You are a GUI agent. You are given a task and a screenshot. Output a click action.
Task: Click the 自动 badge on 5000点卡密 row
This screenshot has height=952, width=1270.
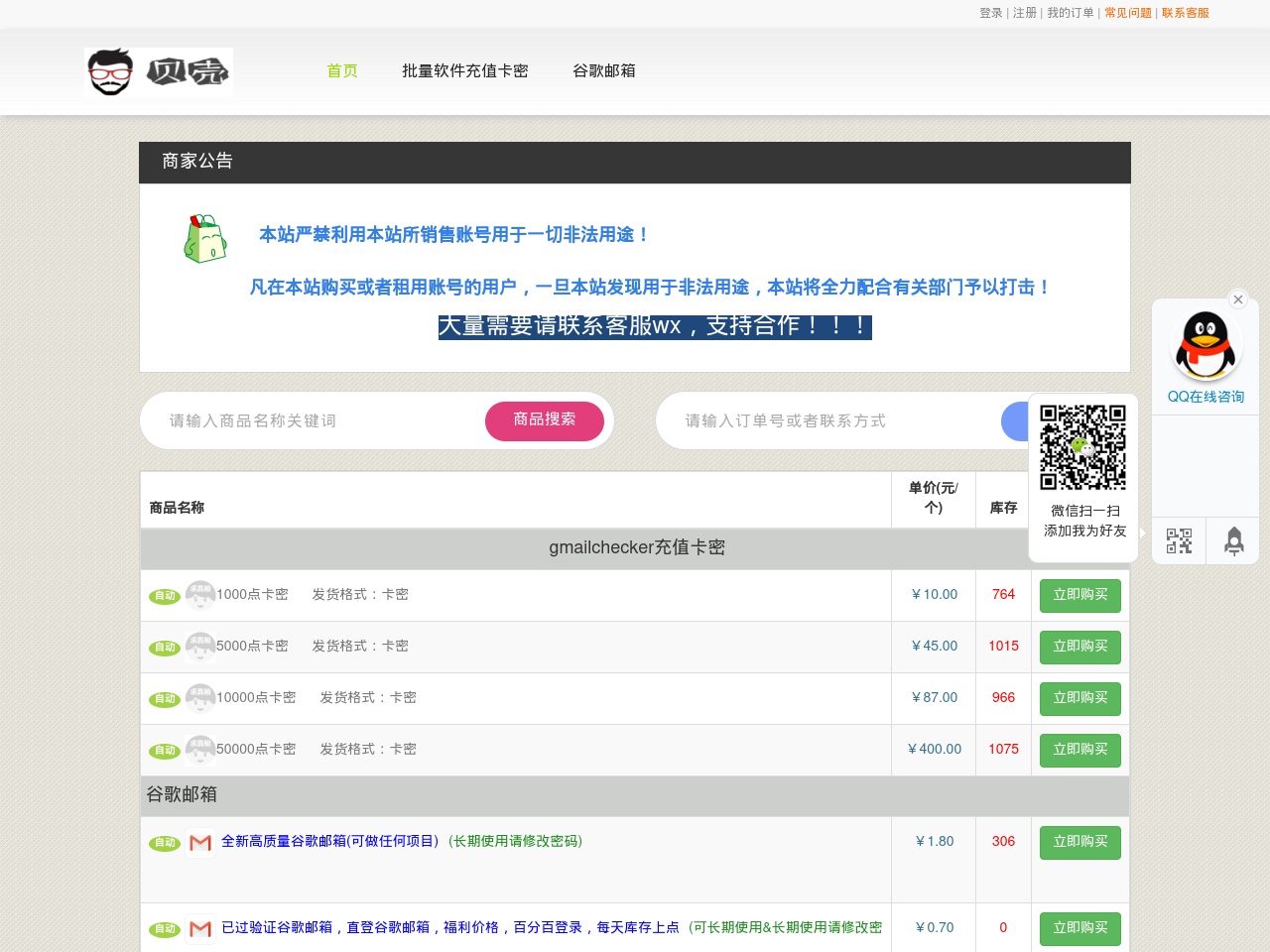tap(165, 648)
